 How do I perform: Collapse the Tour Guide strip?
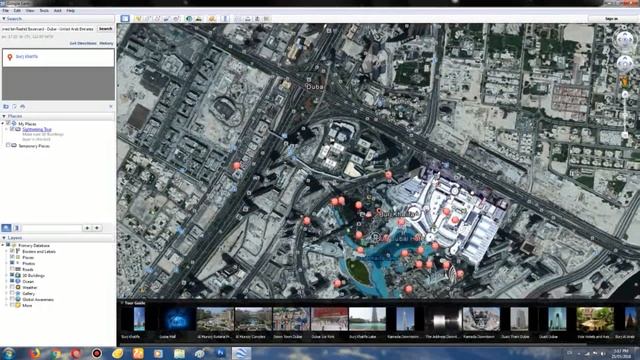(122, 303)
